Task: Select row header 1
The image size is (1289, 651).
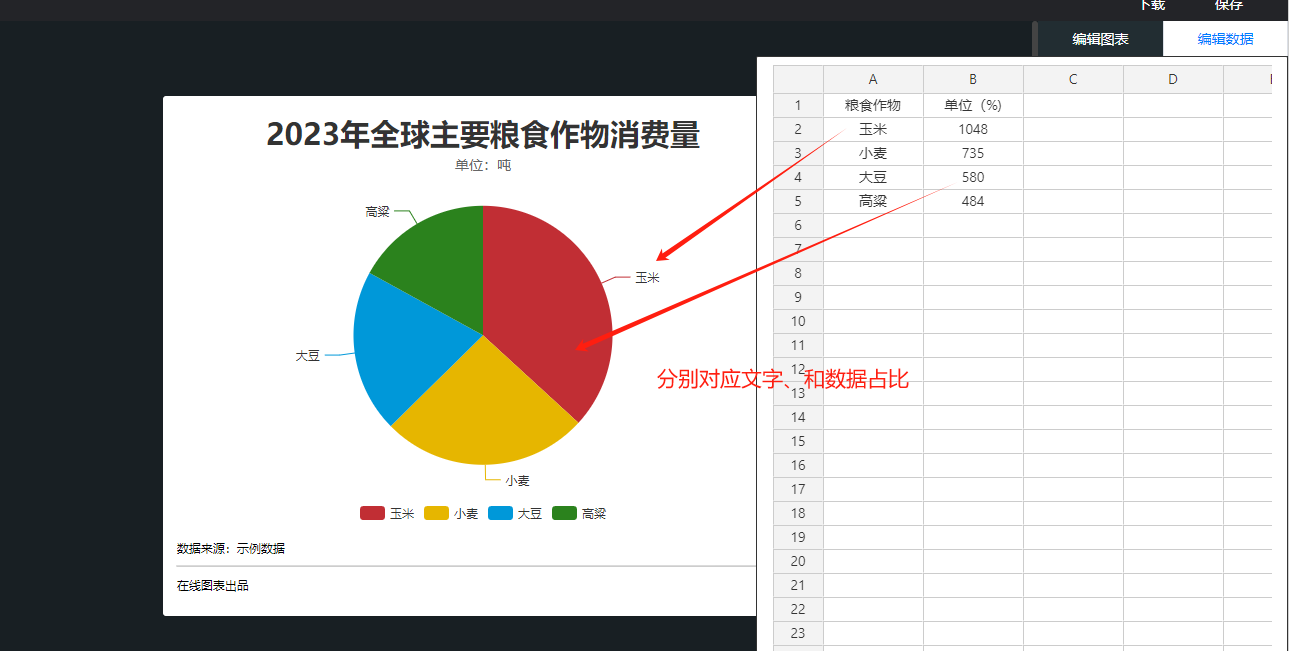Action: point(798,105)
